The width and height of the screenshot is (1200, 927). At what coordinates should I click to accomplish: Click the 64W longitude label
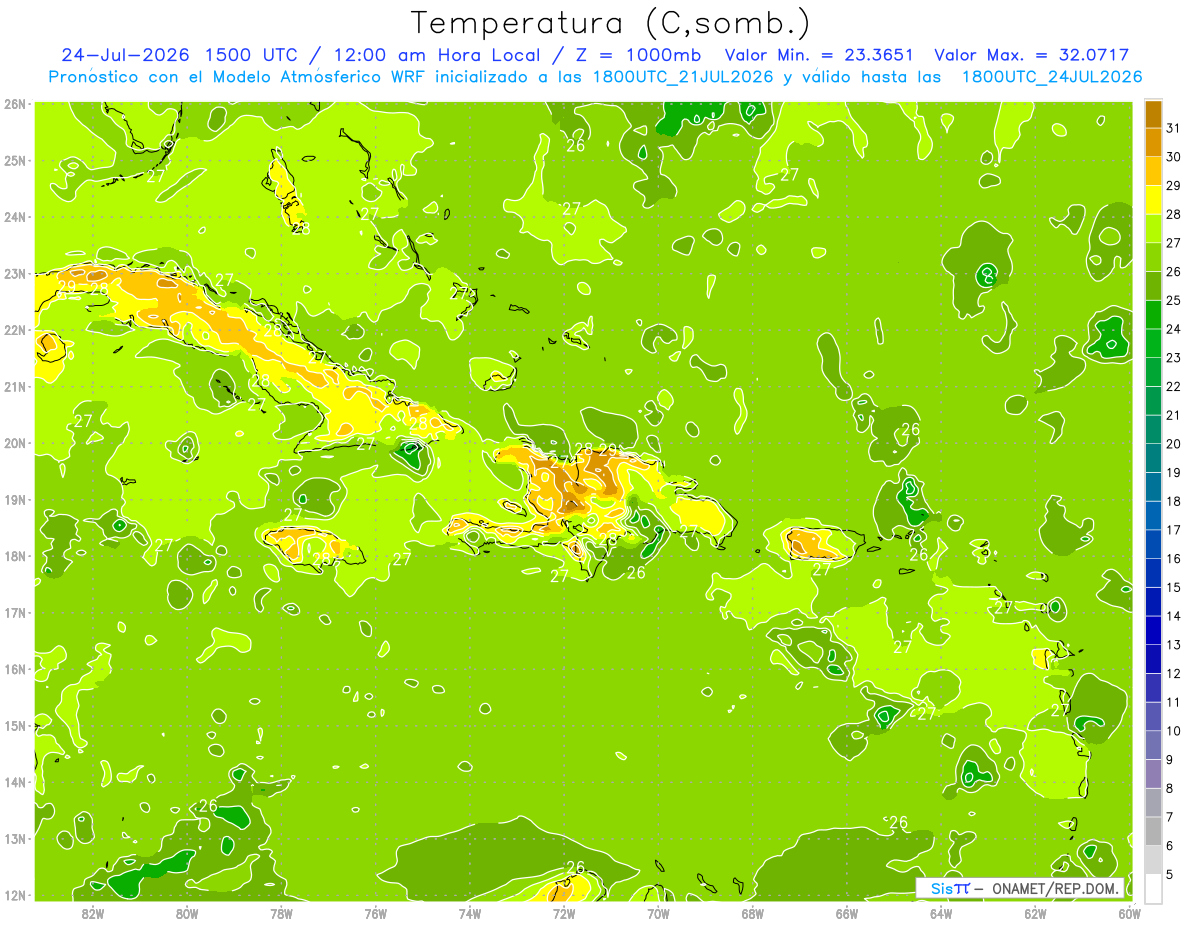941,913
